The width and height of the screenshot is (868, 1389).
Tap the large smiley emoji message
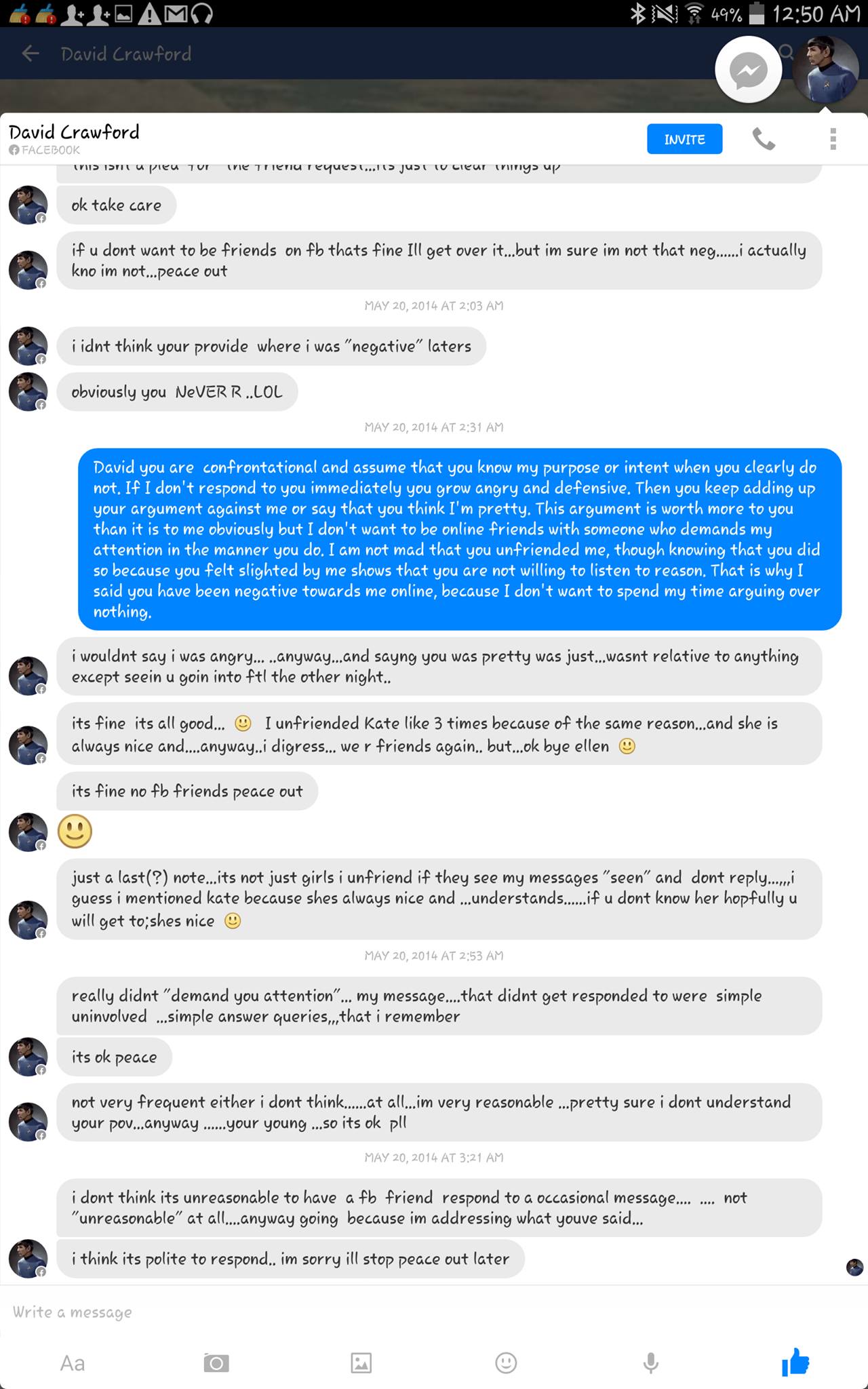75,831
